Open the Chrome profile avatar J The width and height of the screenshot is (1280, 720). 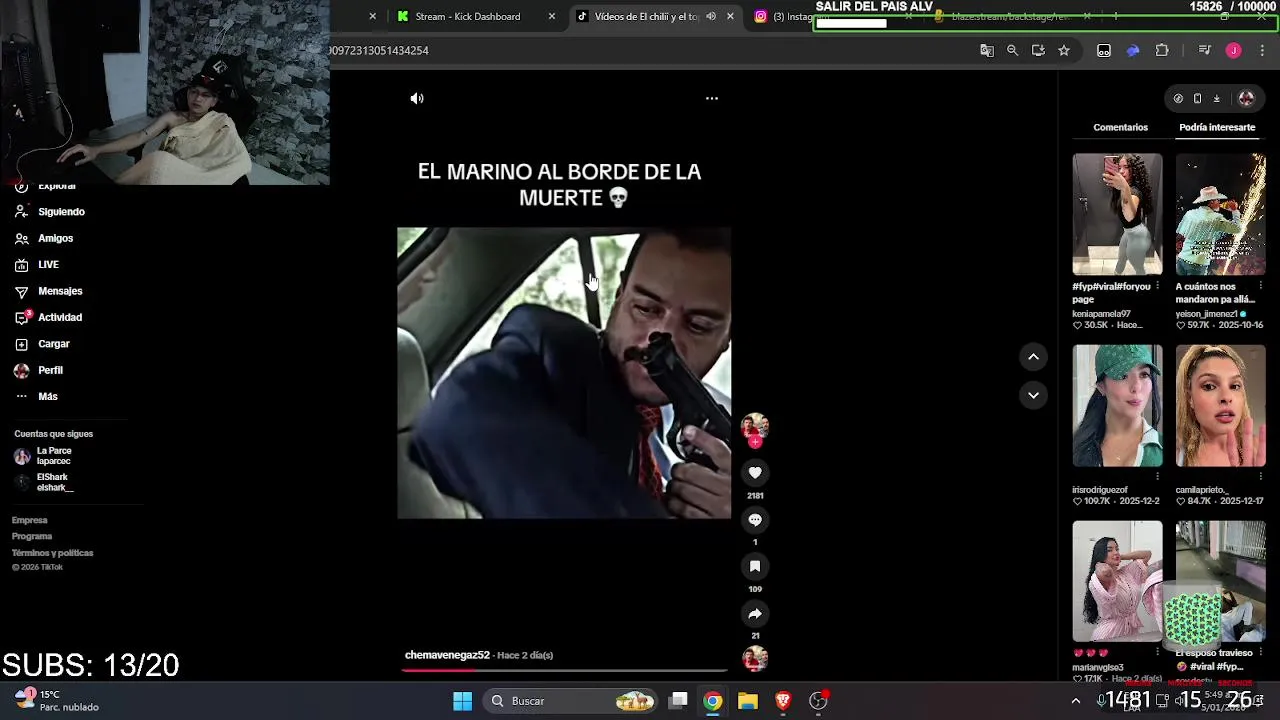point(1233,50)
